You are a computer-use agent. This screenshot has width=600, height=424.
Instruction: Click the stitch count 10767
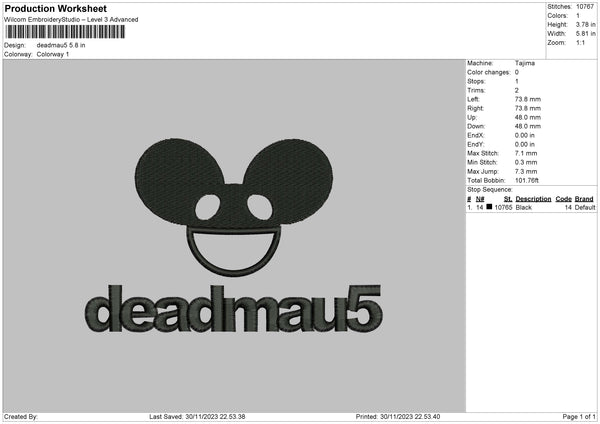pos(585,7)
